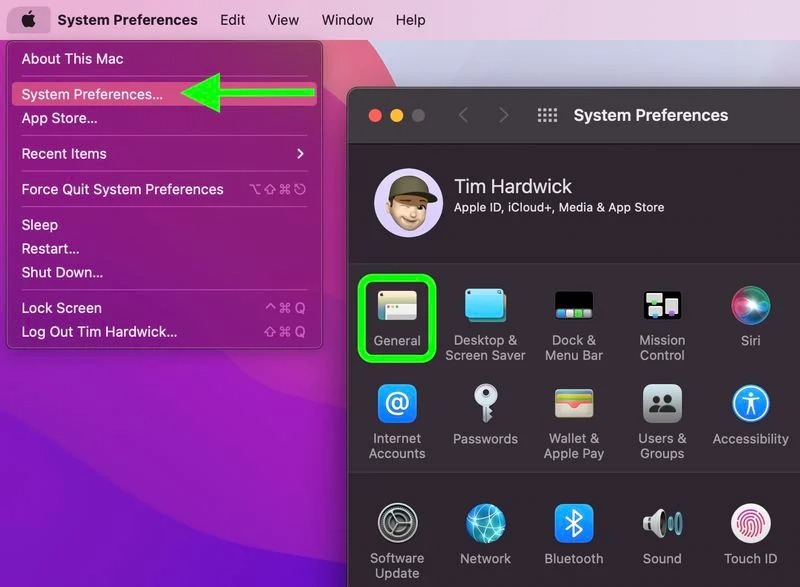Click Tim Hardwick's Memoji avatar
The image size is (800, 587).
click(408, 202)
